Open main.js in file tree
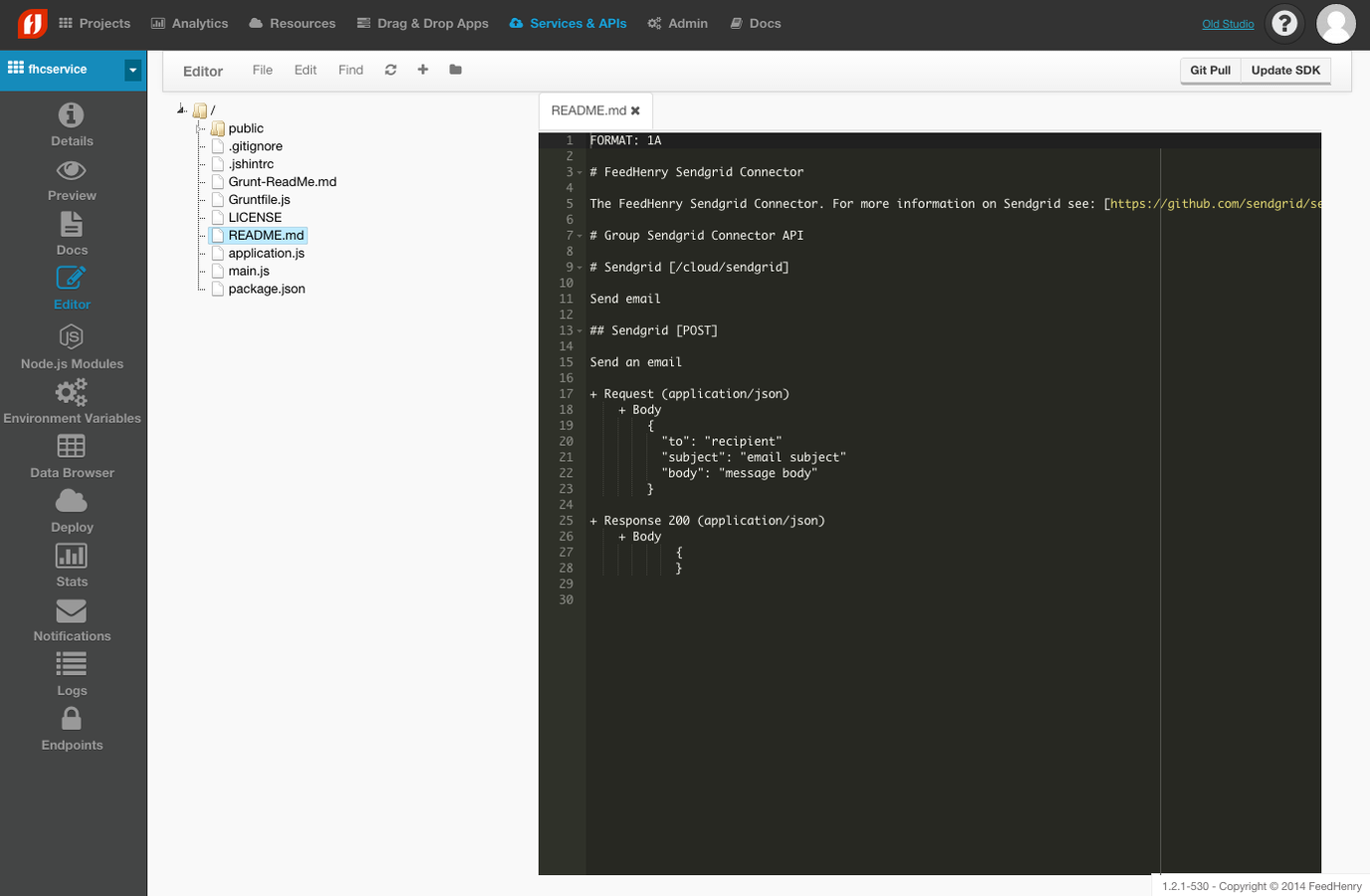 tap(249, 272)
